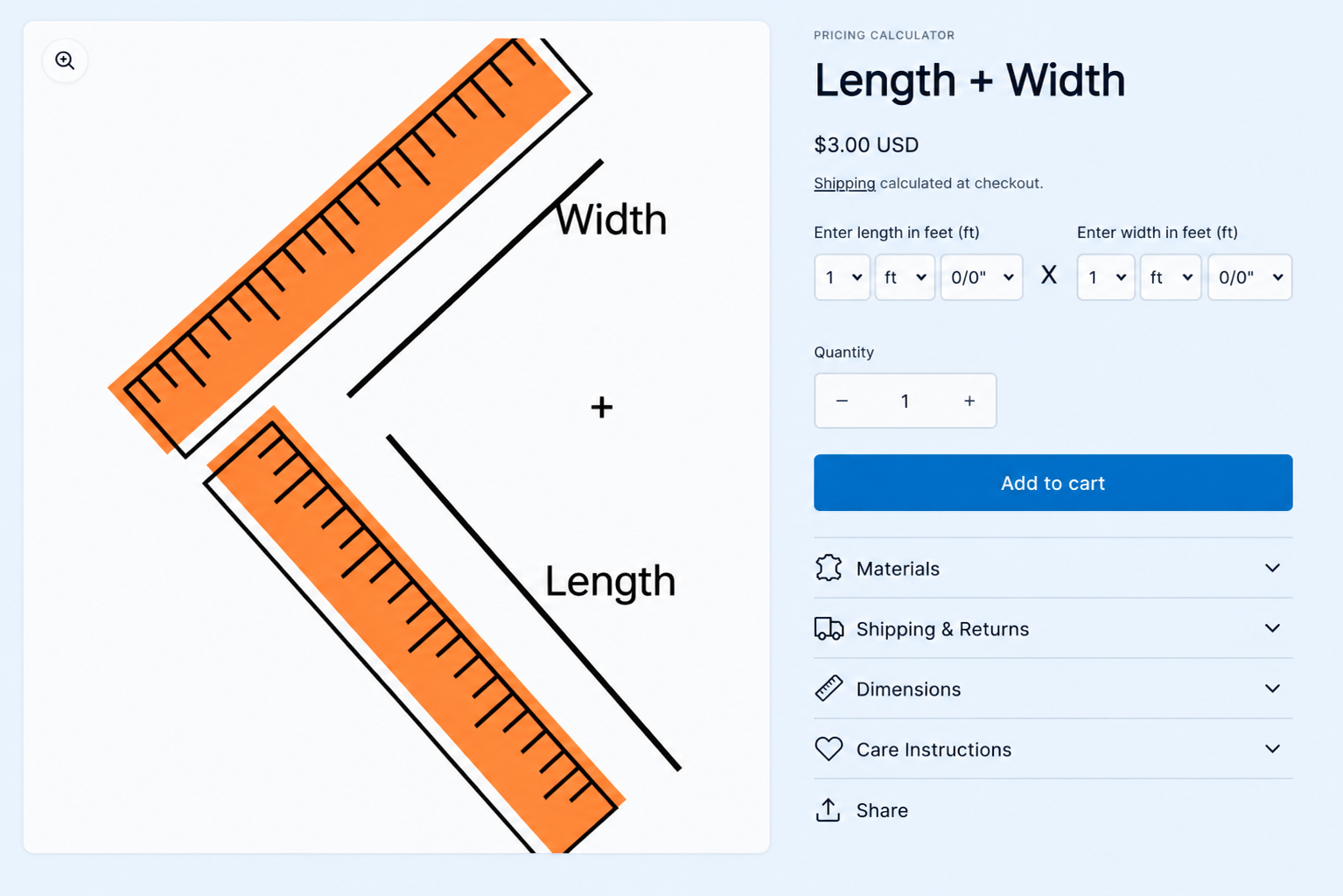1343x896 pixels.
Task: Click the Add to cart button
Action: pyautogui.click(x=1053, y=482)
